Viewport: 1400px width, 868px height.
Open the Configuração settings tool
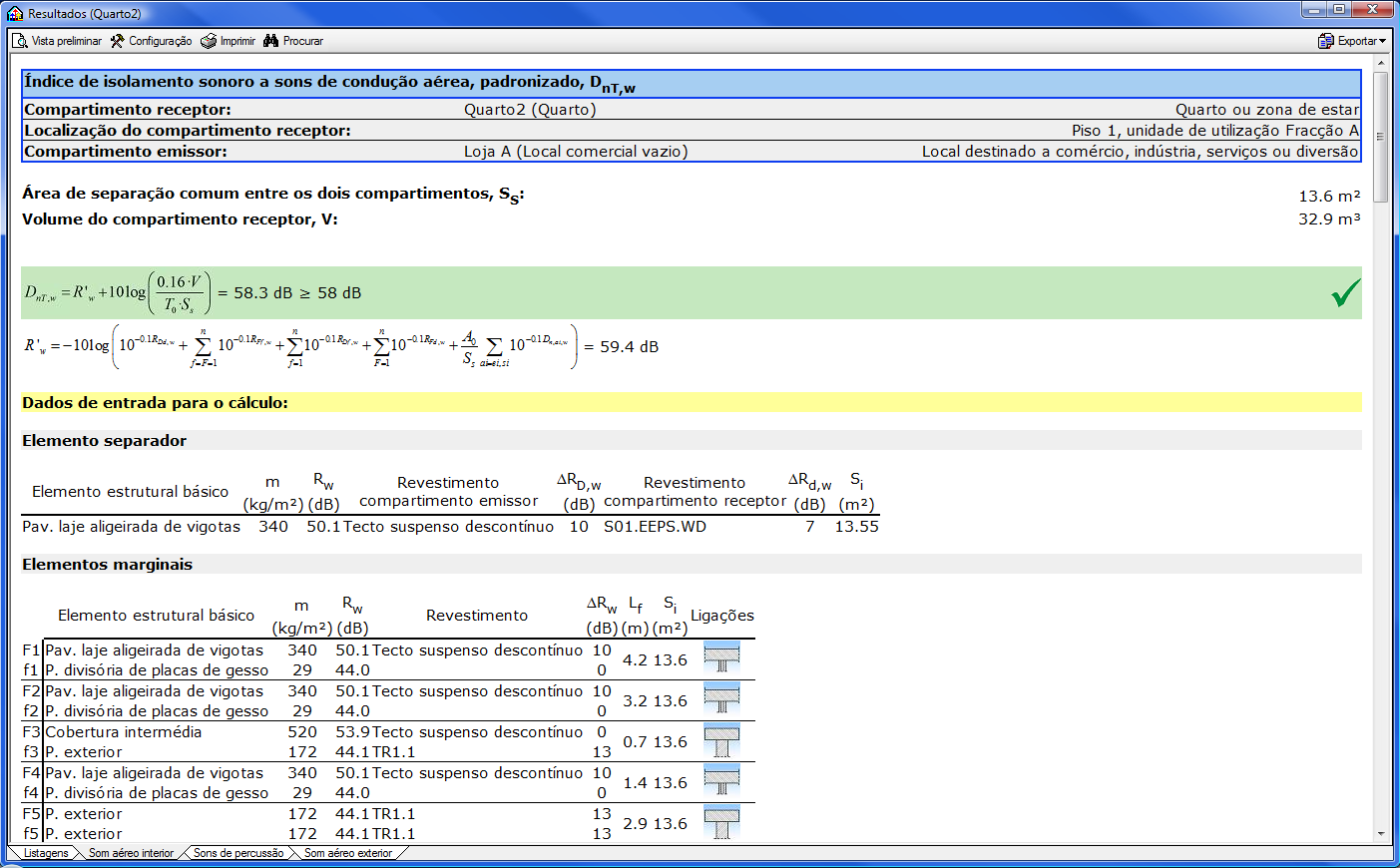(x=151, y=41)
